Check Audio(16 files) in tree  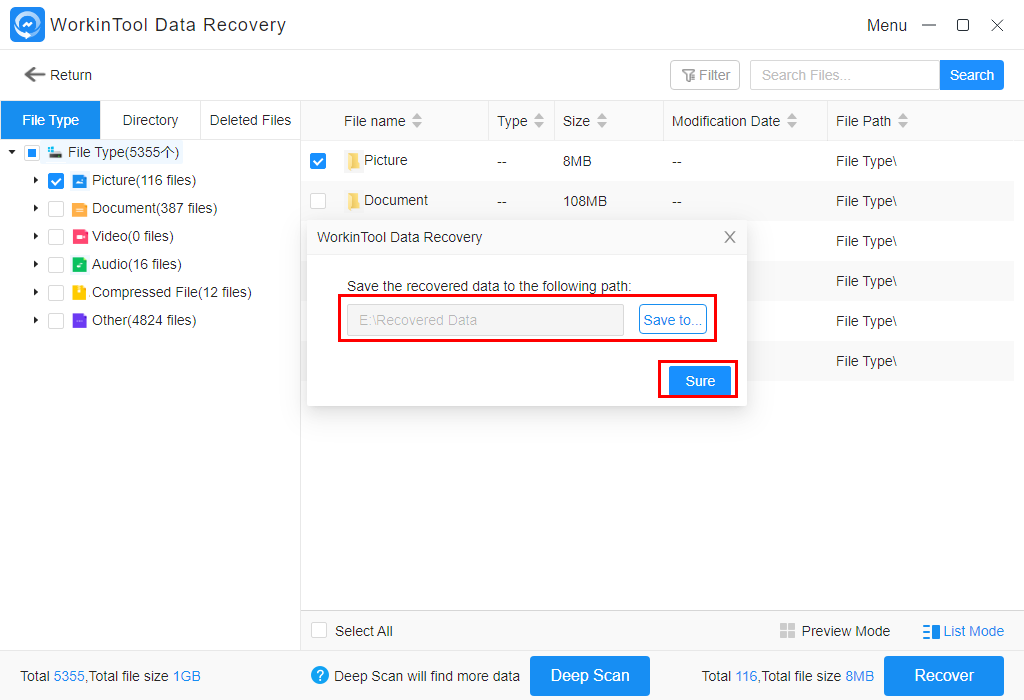coord(56,264)
